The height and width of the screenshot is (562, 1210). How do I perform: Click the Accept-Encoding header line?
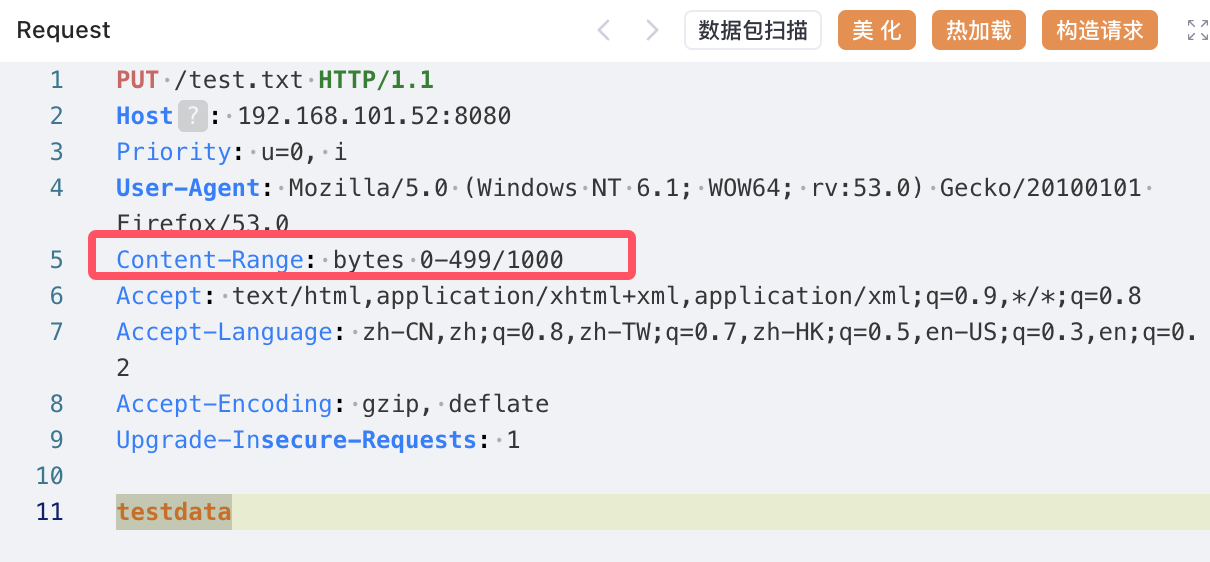(332, 404)
